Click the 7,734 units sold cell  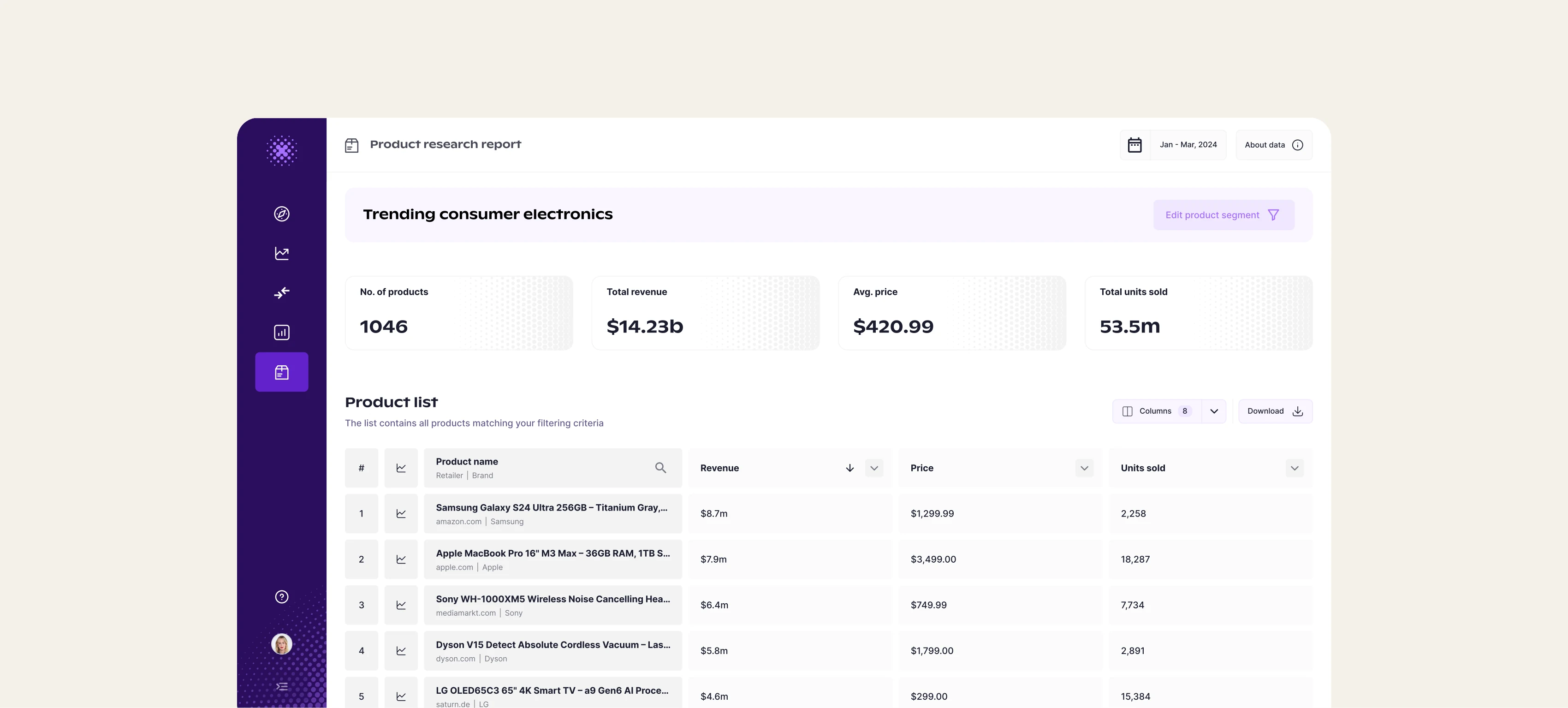point(1210,605)
